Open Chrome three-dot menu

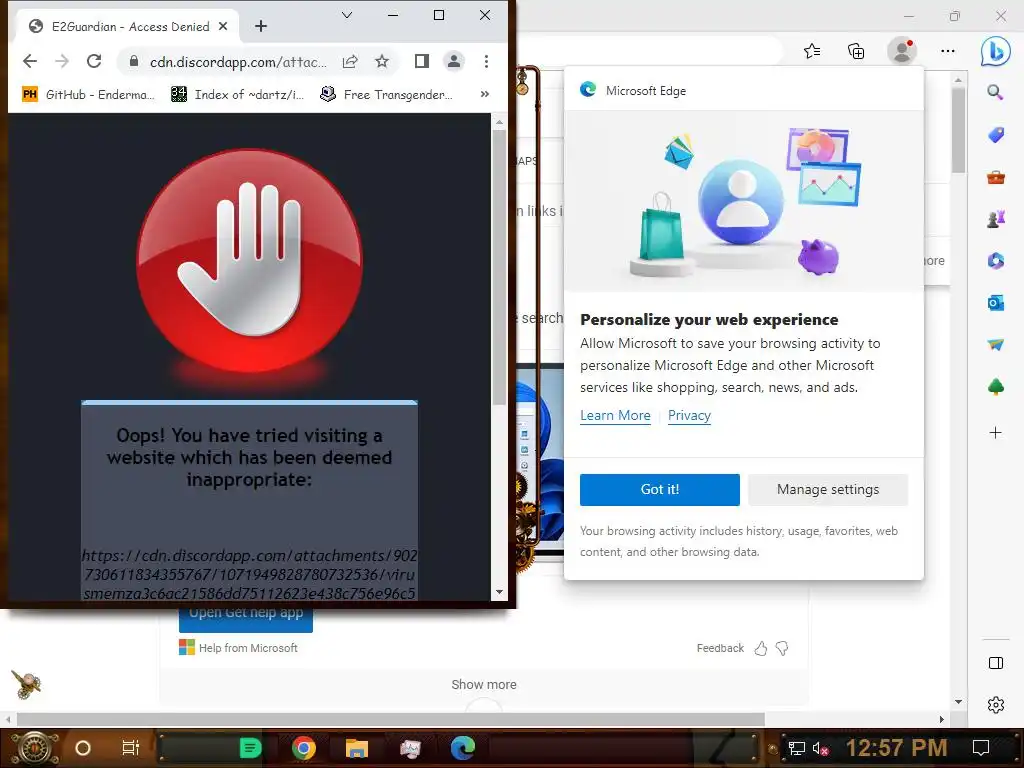pos(486,61)
